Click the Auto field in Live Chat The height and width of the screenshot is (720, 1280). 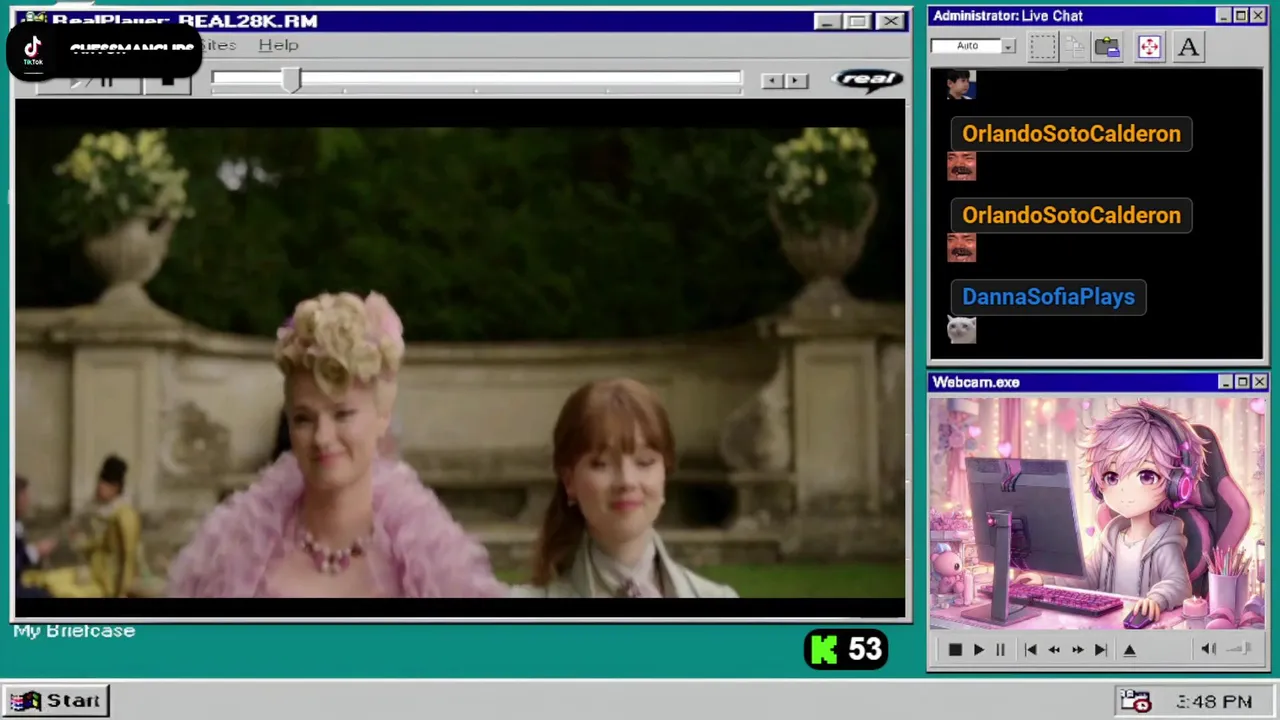tap(966, 46)
